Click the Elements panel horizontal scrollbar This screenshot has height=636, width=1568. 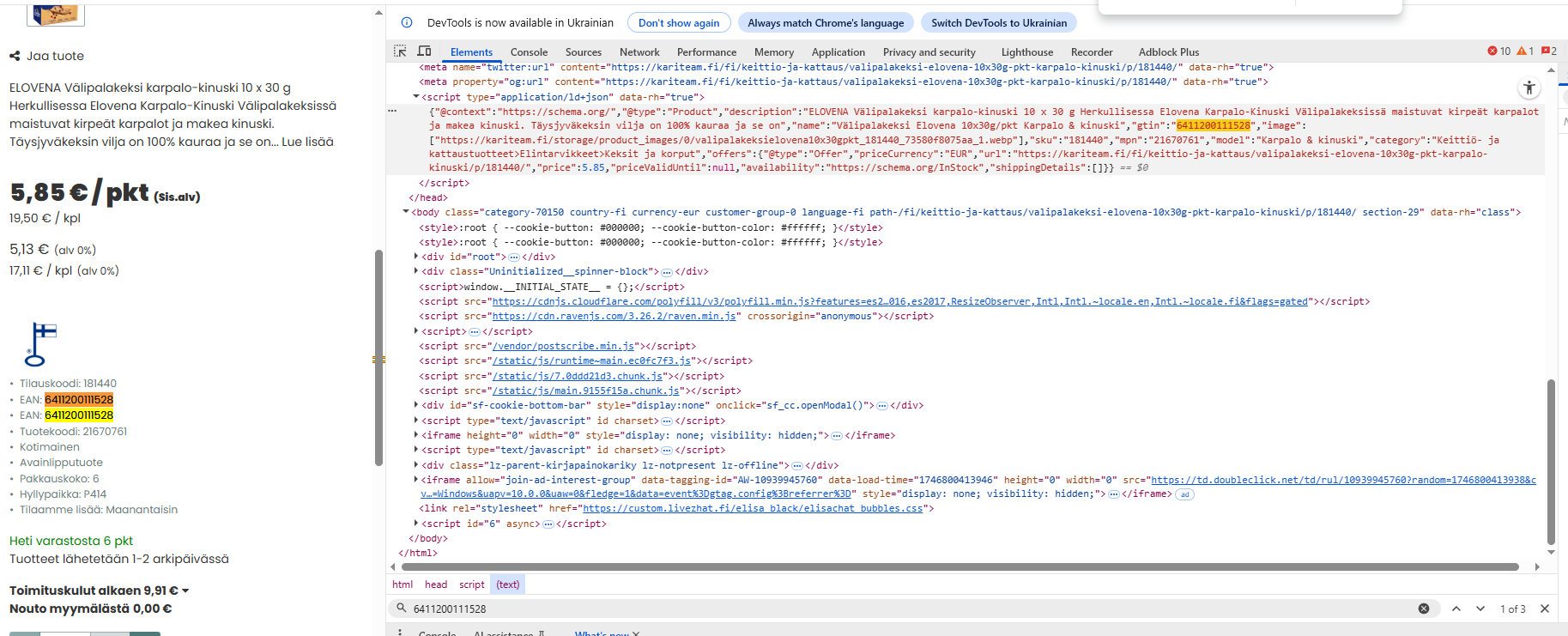pos(960,566)
